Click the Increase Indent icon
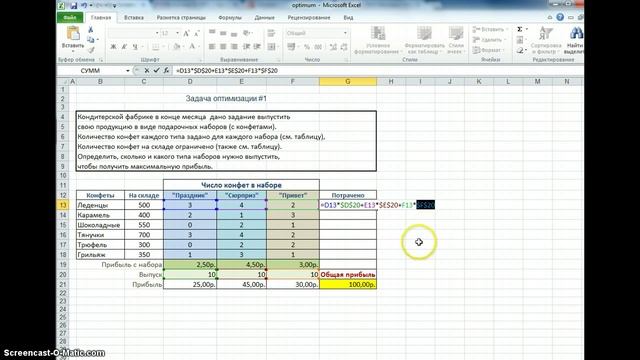Image resolution: width=640 pixels, height=360 pixels. click(x=257, y=47)
